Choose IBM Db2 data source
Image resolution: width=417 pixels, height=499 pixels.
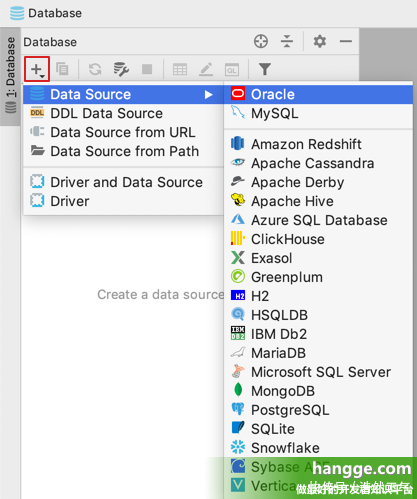coord(318,334)
